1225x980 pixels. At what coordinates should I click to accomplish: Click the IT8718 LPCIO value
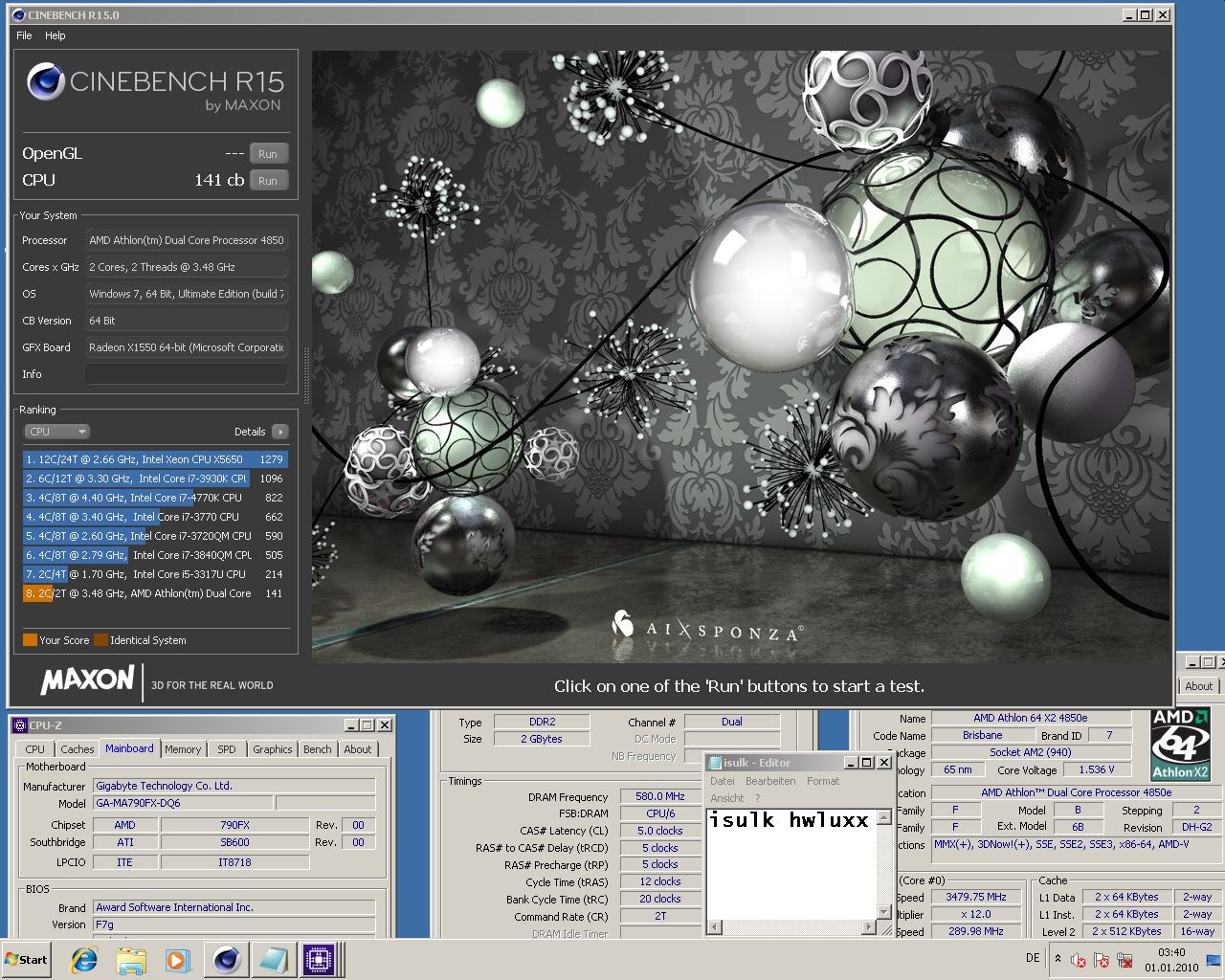click(234, 862)
